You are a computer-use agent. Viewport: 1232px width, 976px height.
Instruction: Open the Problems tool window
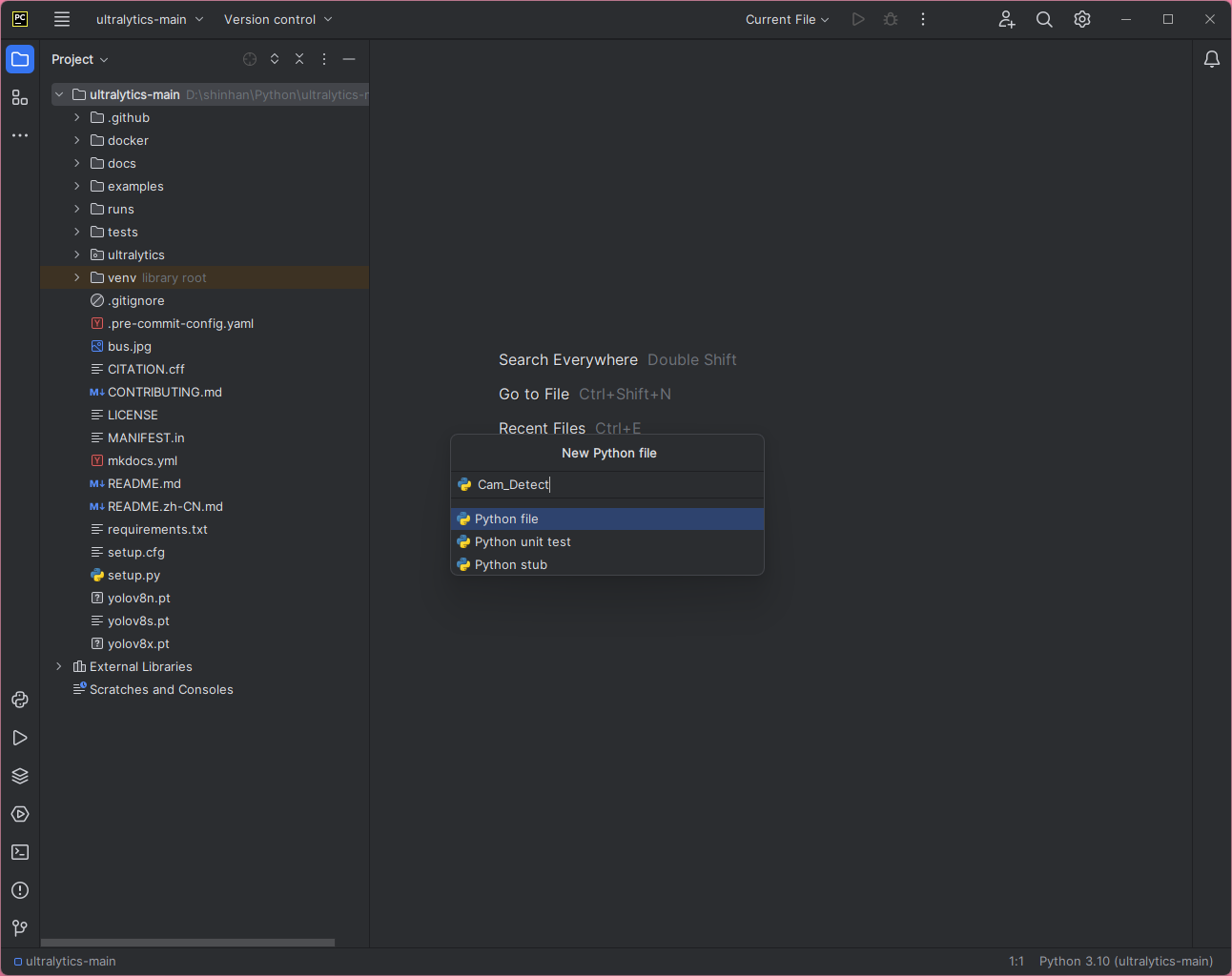click(20, 890)
